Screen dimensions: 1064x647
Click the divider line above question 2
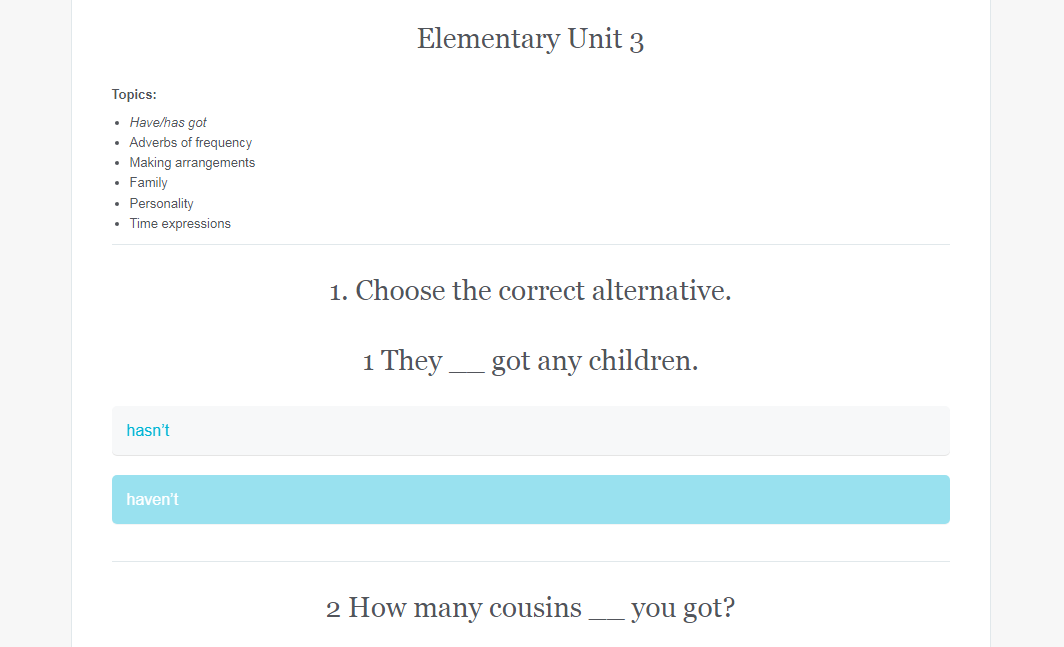[x=530, y=561]
